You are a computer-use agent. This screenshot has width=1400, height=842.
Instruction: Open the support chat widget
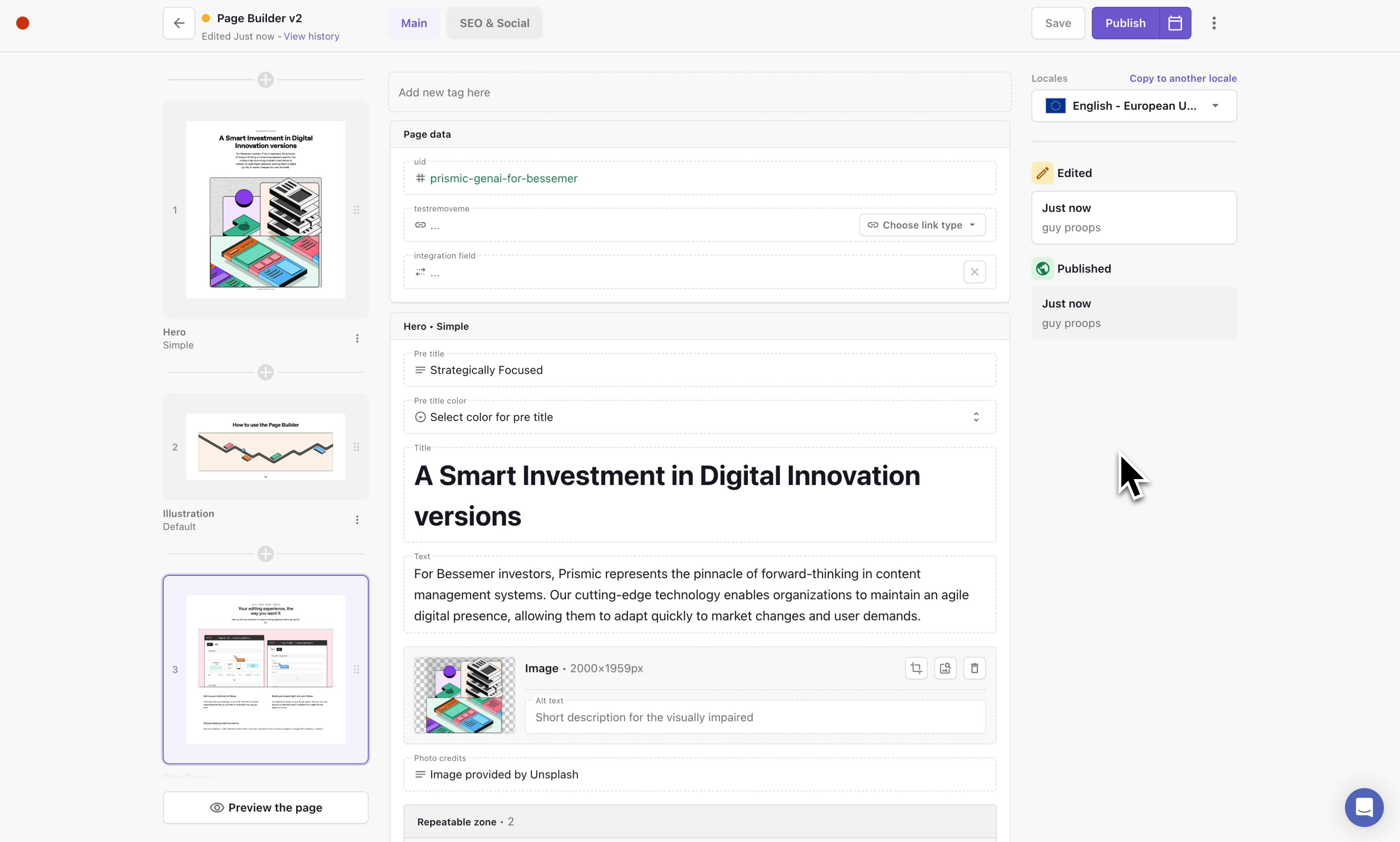[x=1364, y=807]
